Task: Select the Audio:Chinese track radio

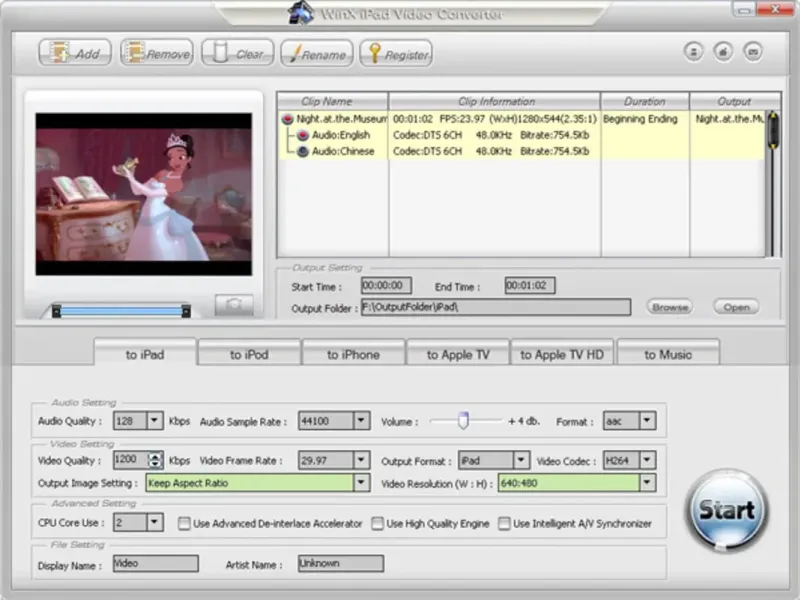Action: pos(303,152)
